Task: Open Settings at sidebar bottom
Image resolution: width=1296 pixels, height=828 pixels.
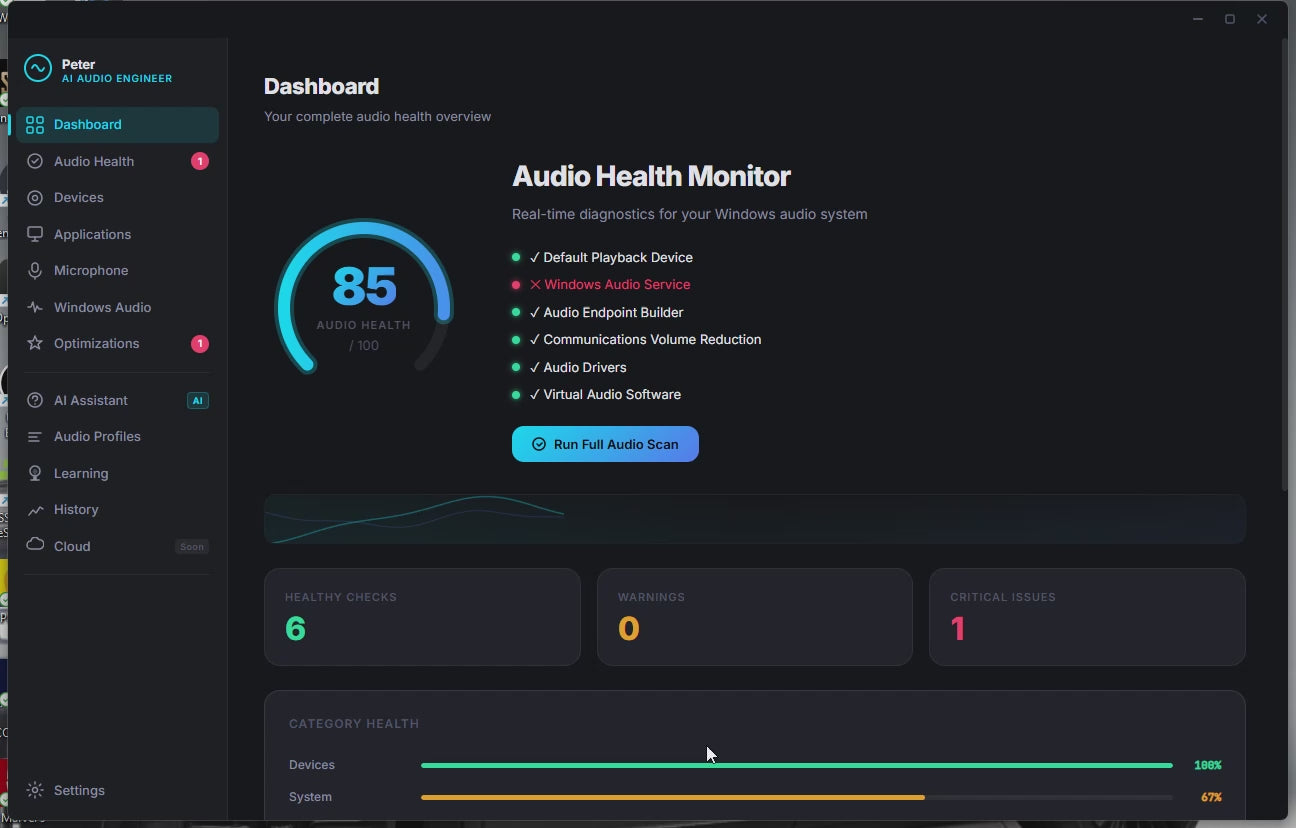Action: coord(118,790)
